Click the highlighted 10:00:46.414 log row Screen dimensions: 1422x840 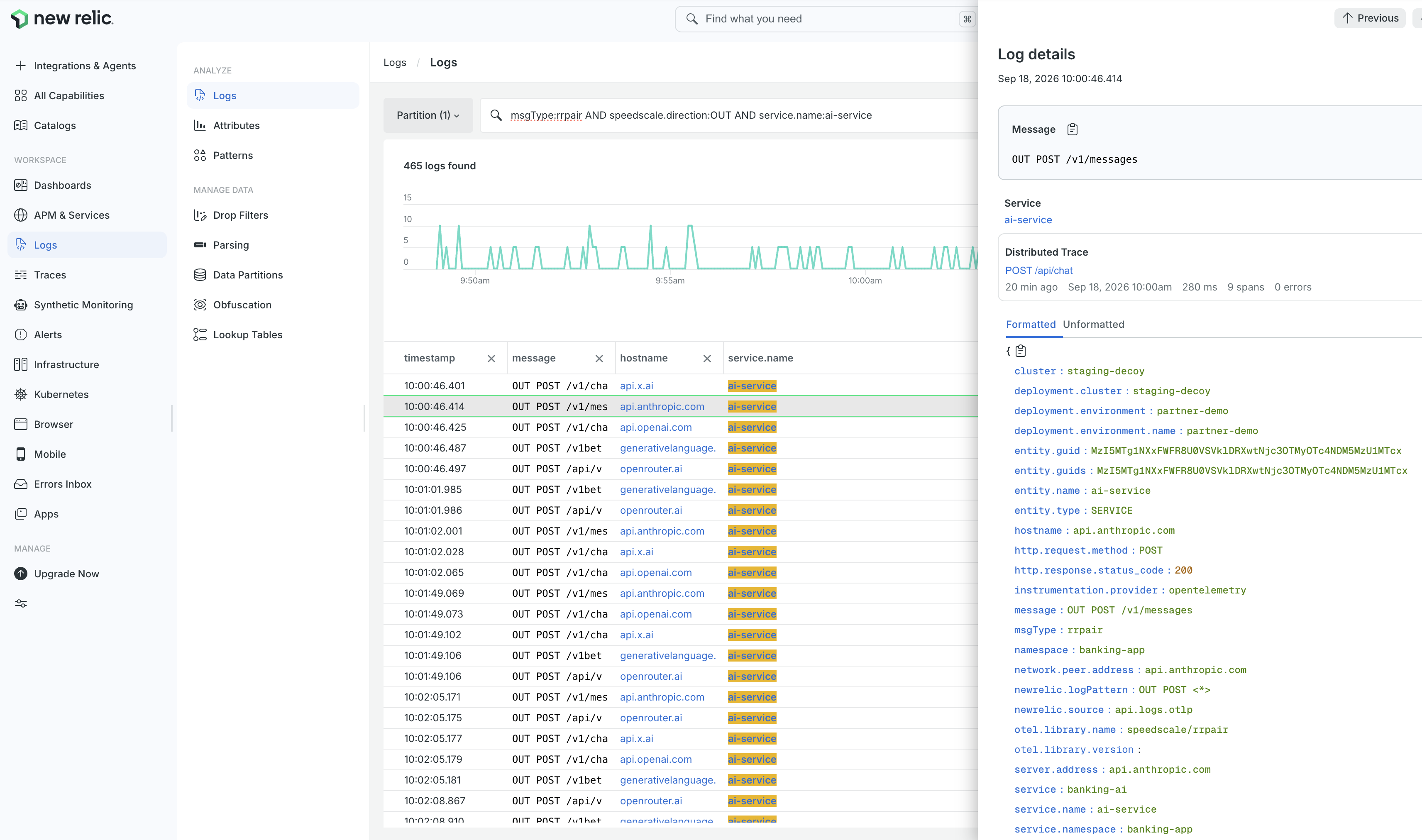[x=680, y=406]
